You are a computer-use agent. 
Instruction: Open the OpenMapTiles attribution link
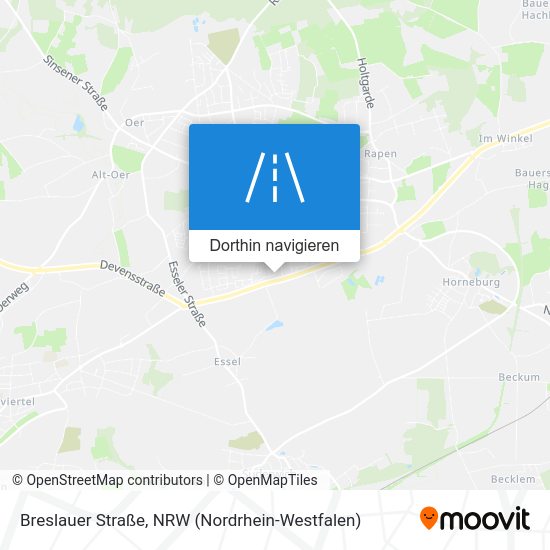click(266, 480)
